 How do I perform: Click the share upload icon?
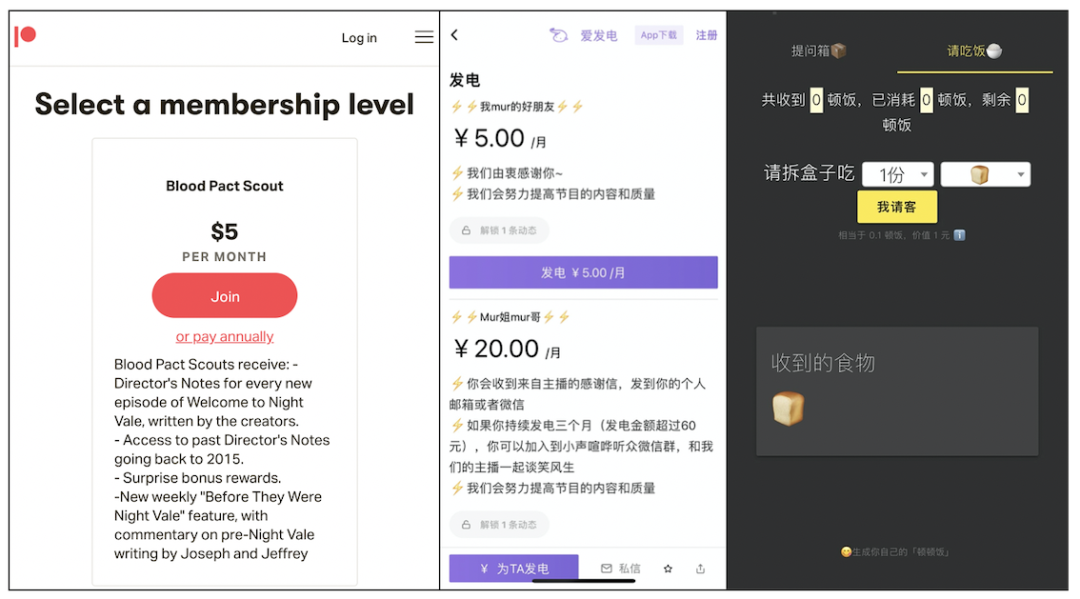click(x=700, y=569)
